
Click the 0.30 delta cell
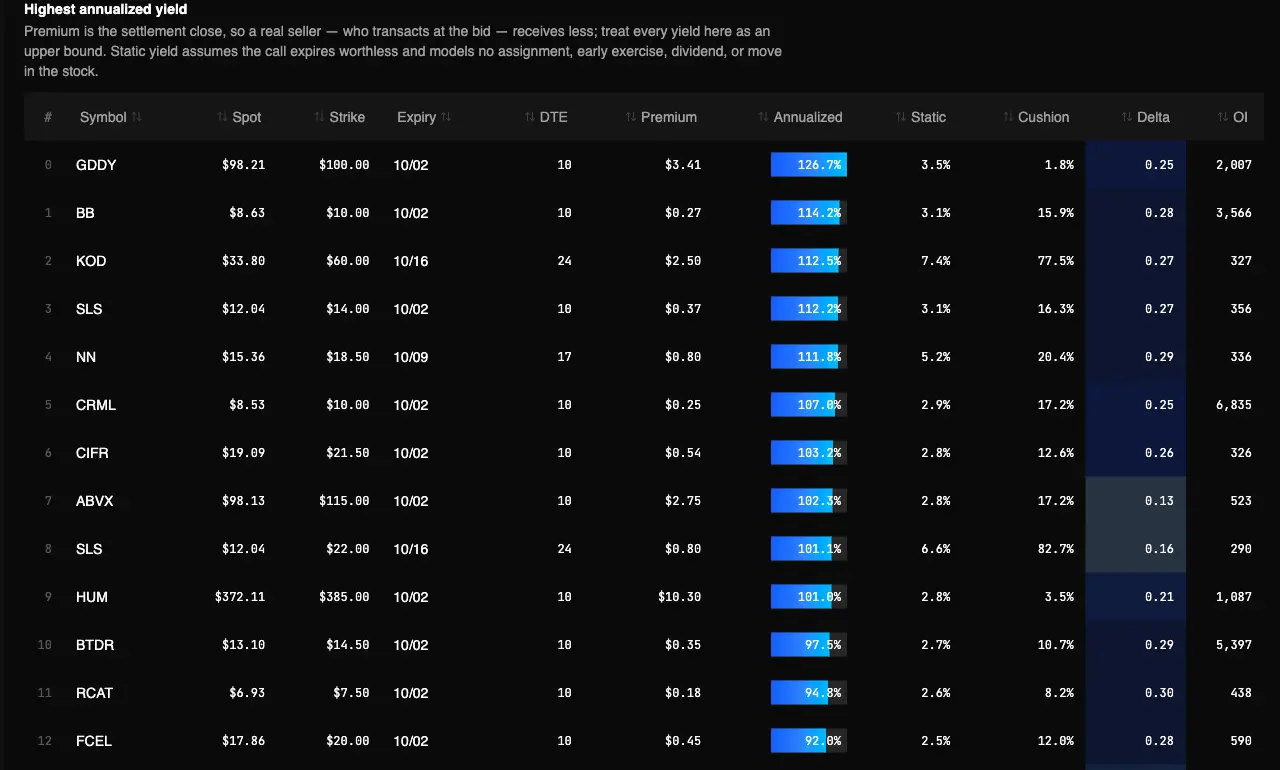coord(1136,692)
